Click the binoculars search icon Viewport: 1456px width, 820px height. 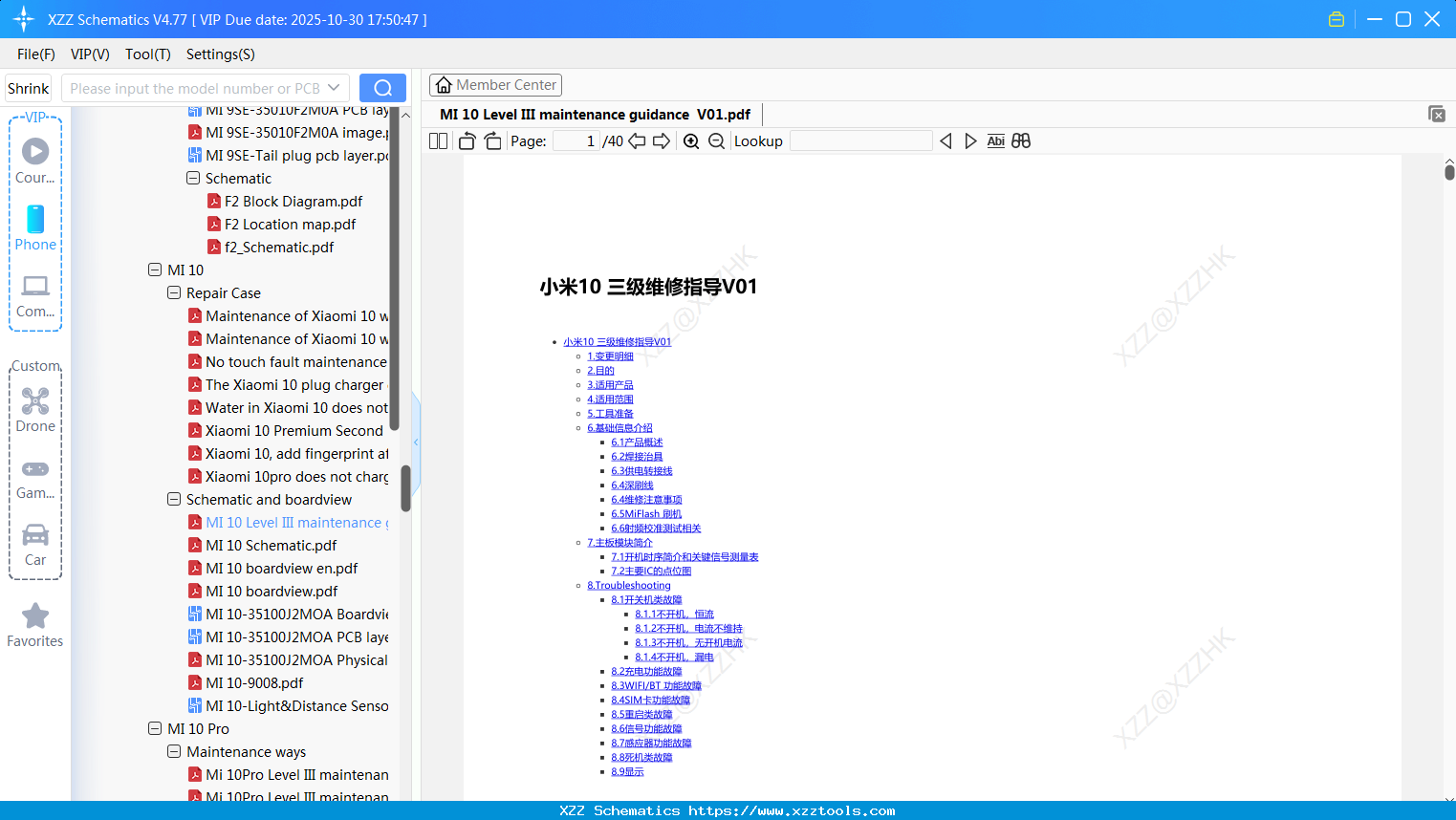pos(1021,140)
